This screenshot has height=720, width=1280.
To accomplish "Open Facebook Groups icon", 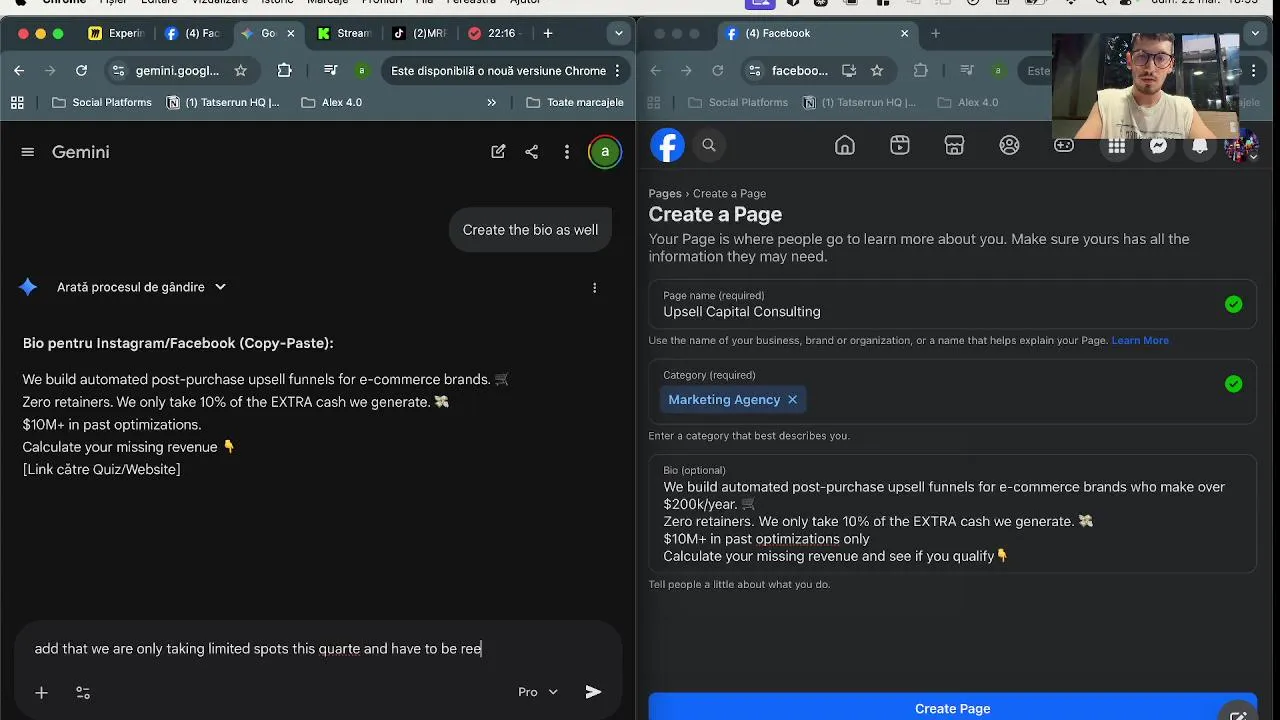I will (1010, 145).
